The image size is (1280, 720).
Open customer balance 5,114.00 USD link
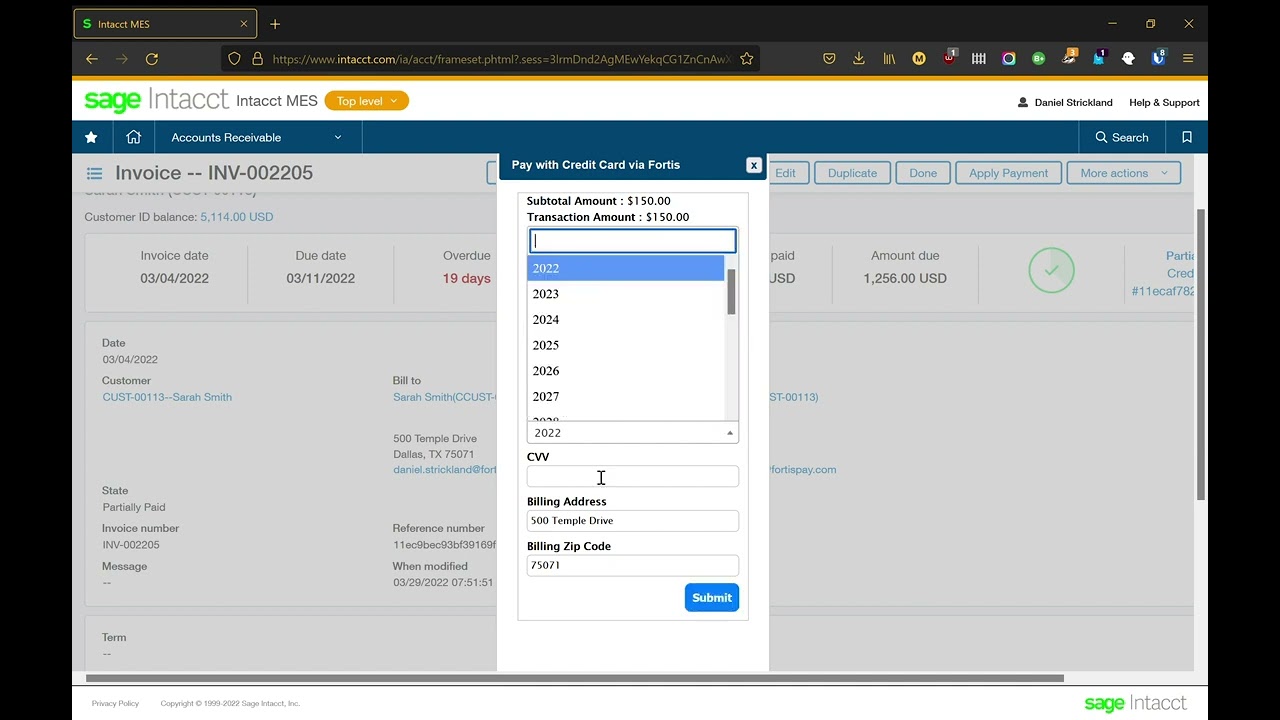click(237, 217)
